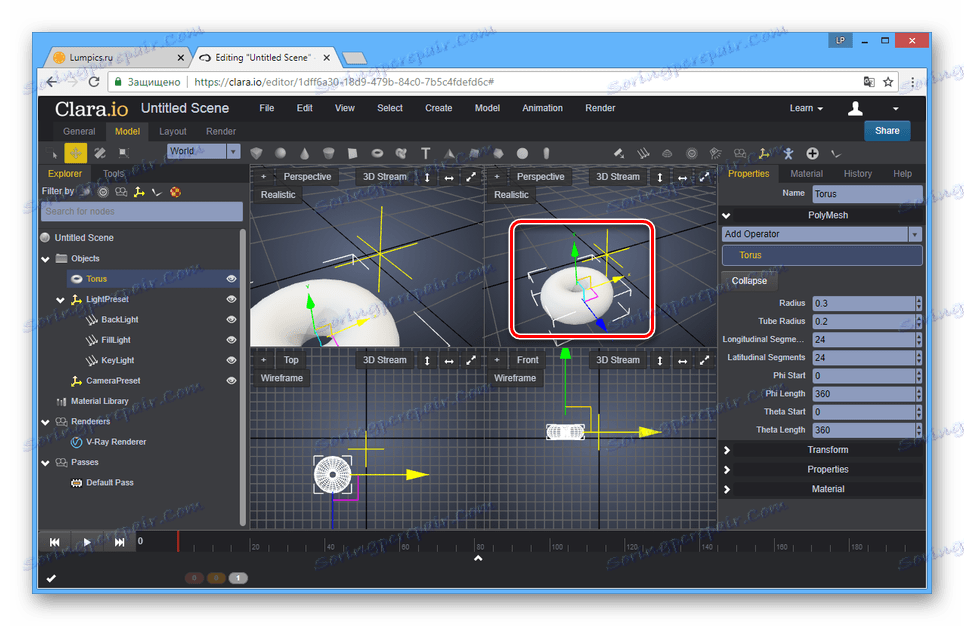
Task: Create a Sphere primitive from toolbar
Action: 281,153
